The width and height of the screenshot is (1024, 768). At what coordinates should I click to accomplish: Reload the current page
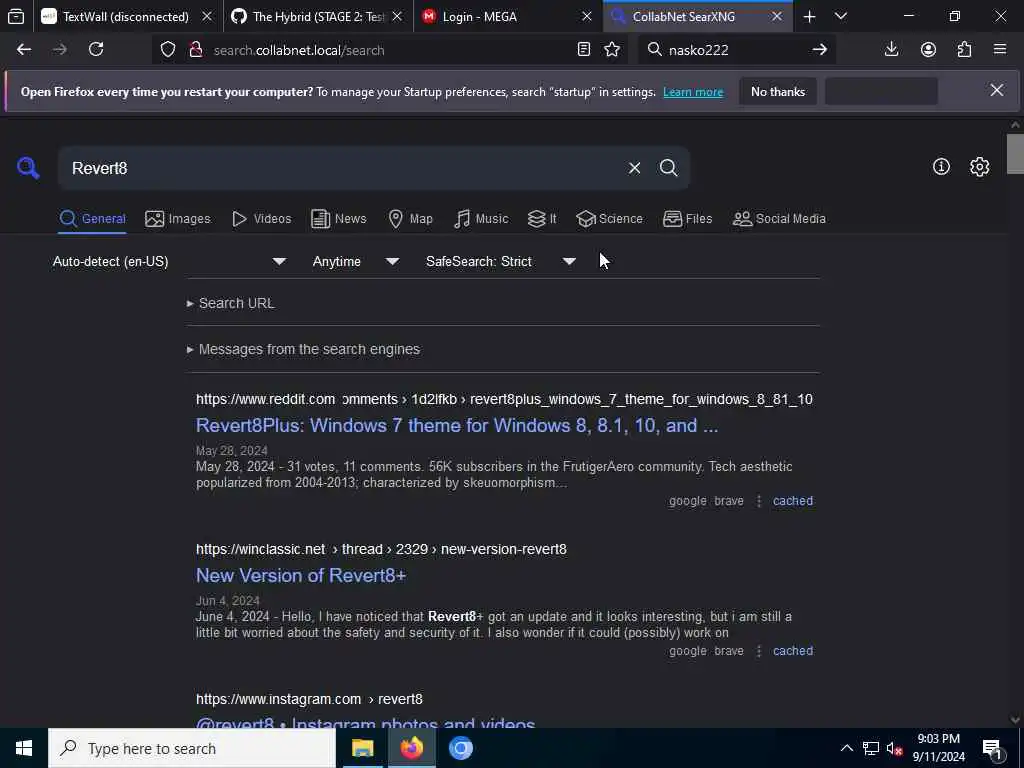(96, 50)
